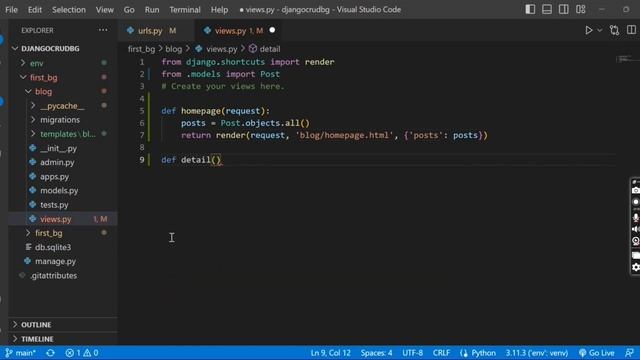
Task: Open tests.py file
Action: [x=54, y=205]
